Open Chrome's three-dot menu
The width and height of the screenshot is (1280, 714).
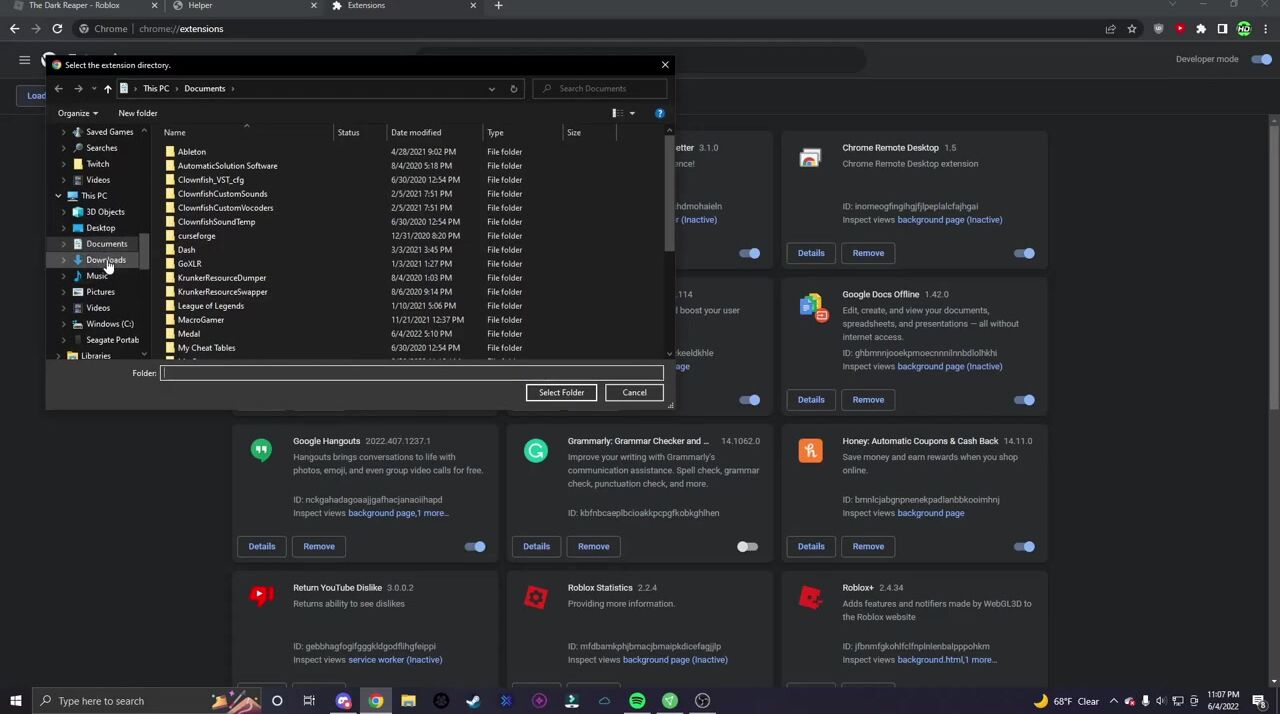[x=1264, y=29]
